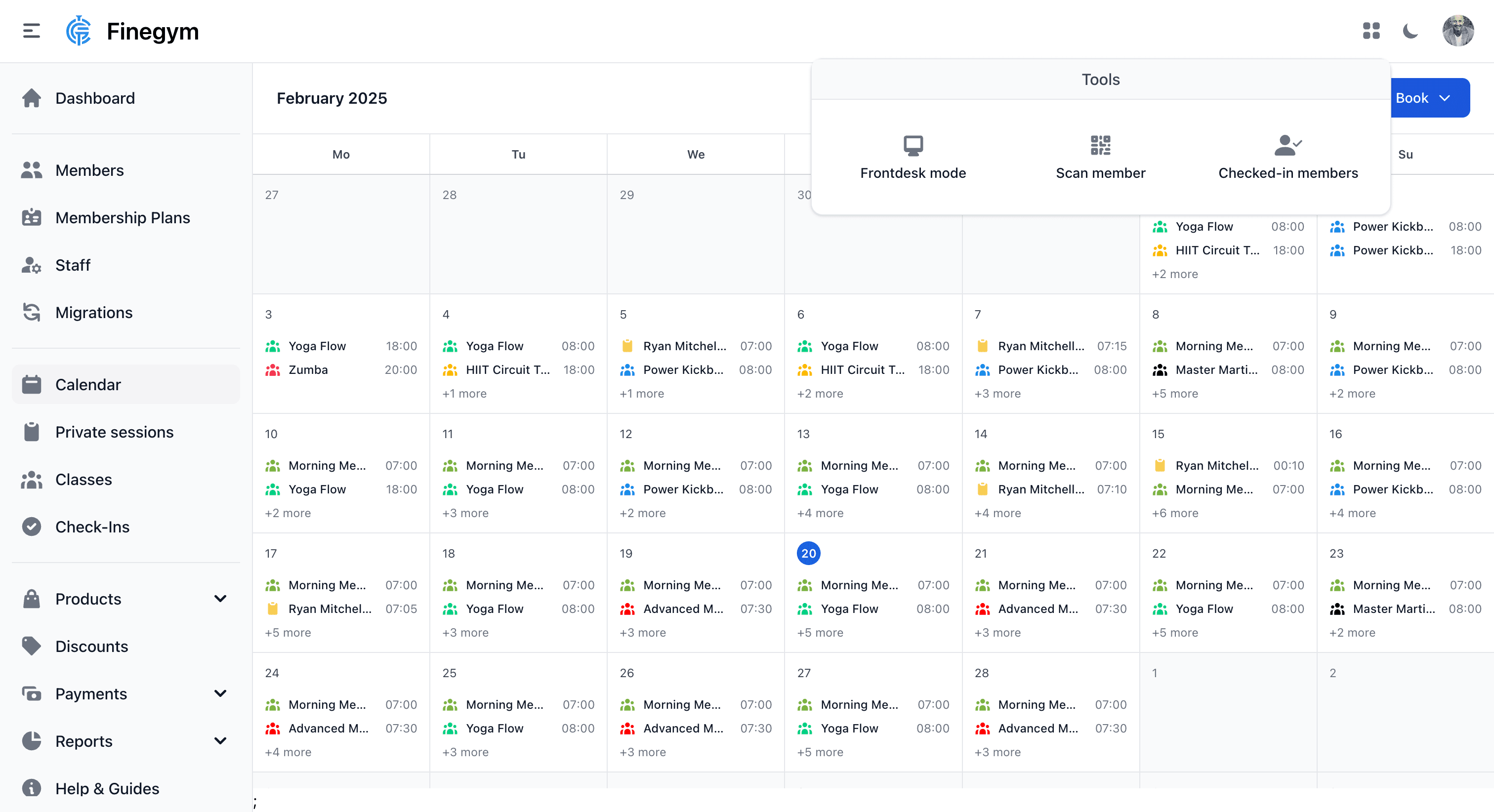The width and height of the screenshot is (1494, 812).
Task: Open the hamburger menu
Action: click(31, 31)
